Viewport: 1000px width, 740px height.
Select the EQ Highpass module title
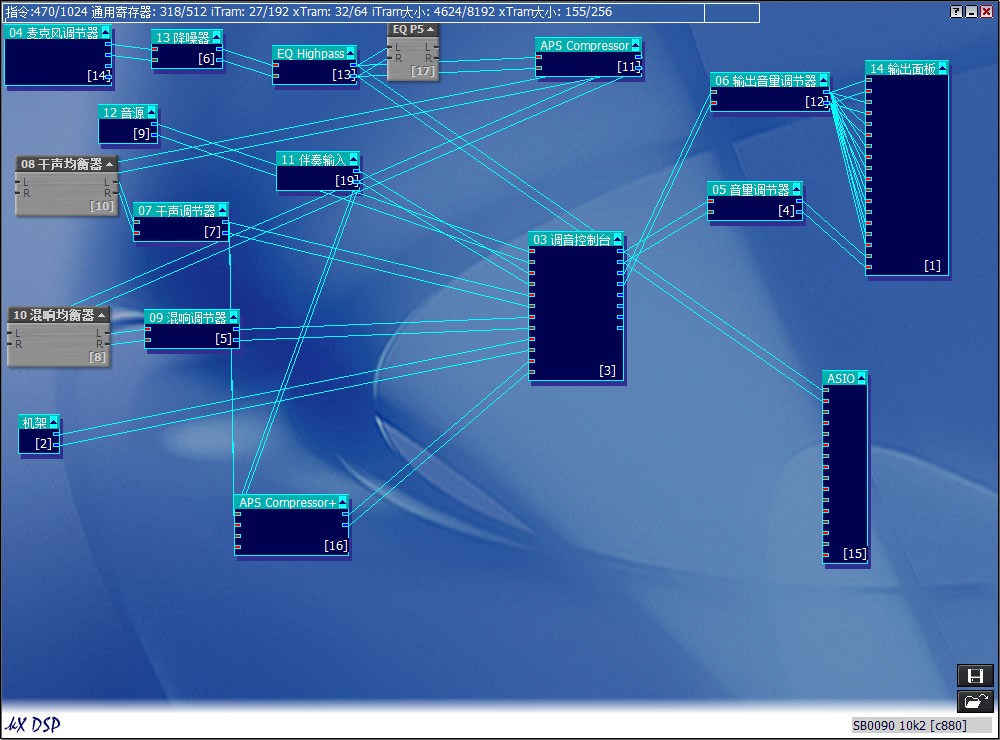tap(310, 54)
